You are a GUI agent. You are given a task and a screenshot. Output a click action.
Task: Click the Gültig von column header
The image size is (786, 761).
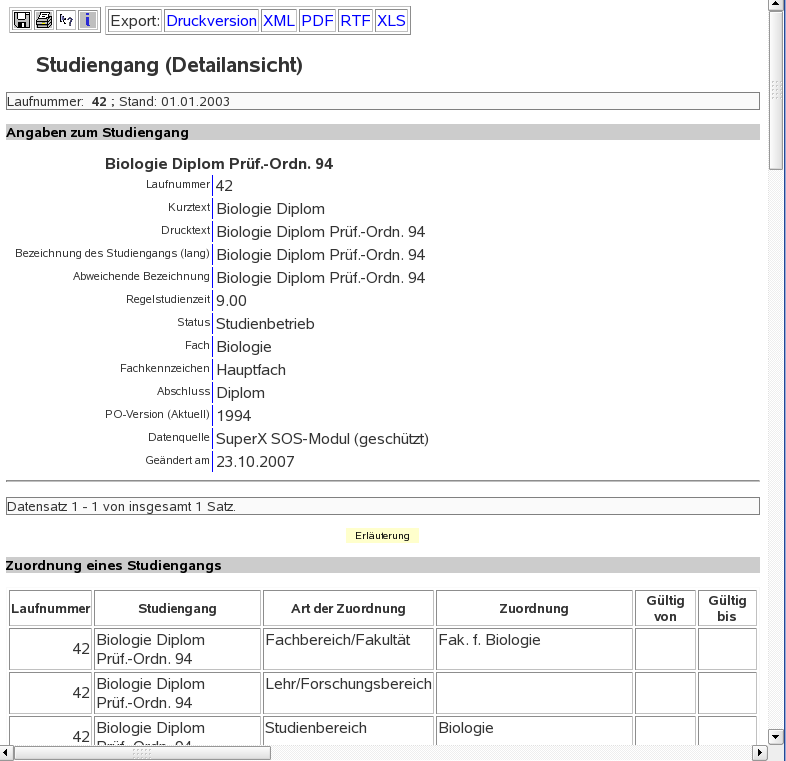coord(665,608)
